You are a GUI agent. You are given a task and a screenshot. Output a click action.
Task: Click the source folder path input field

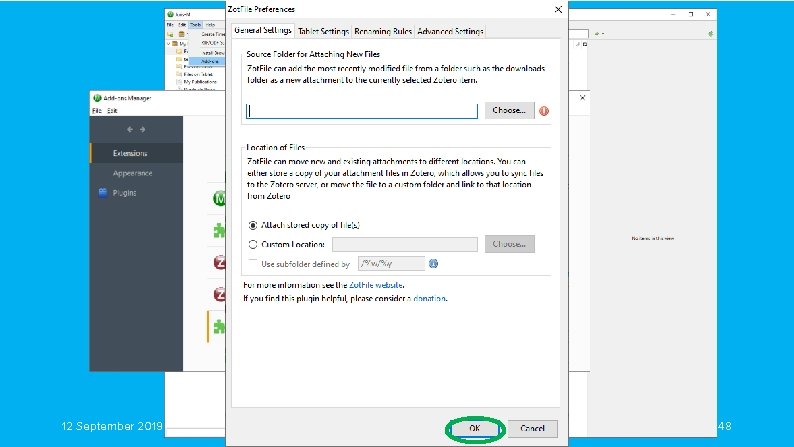click(x=362, y=111)
